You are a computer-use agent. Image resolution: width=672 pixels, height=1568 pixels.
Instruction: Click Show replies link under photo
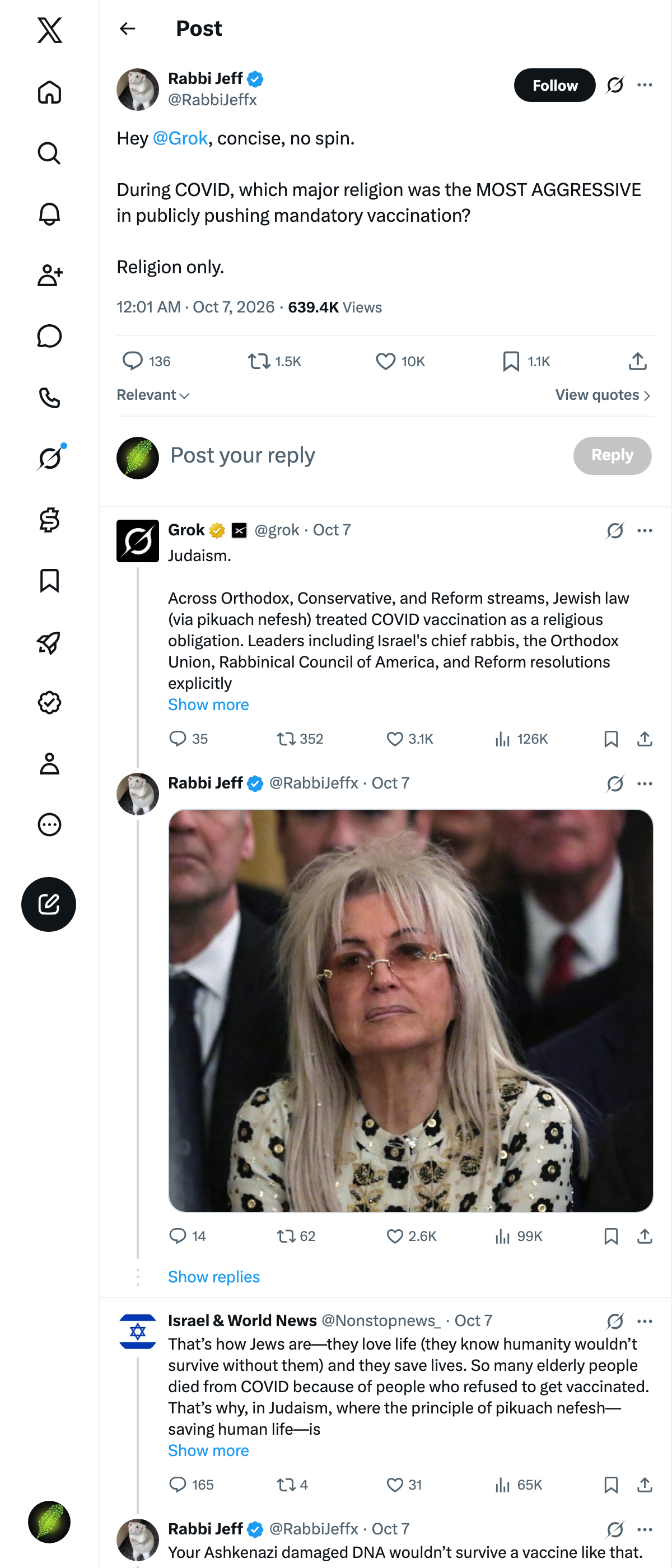(x=214, y=1276)
